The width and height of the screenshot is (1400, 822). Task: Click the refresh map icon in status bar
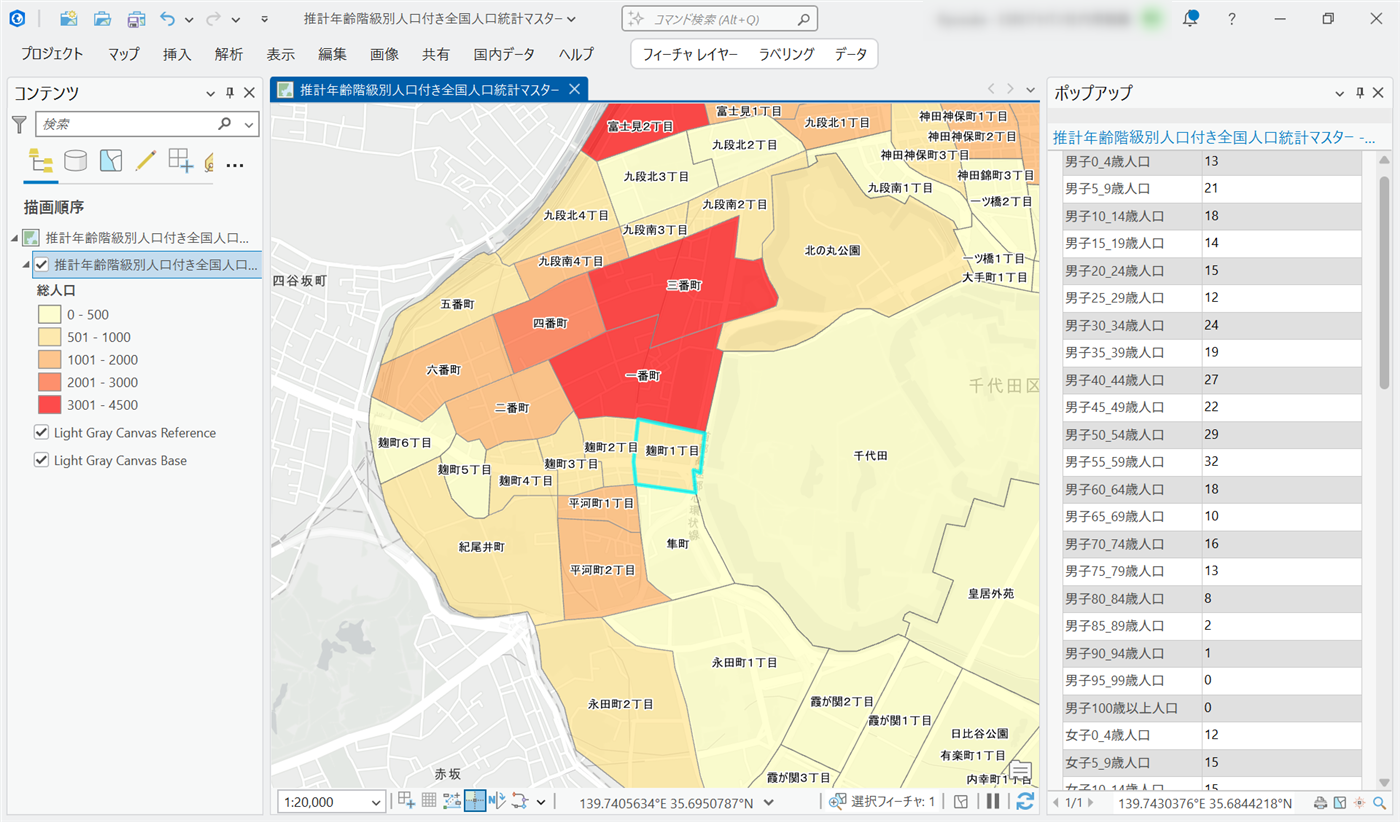click(1025, 801)
